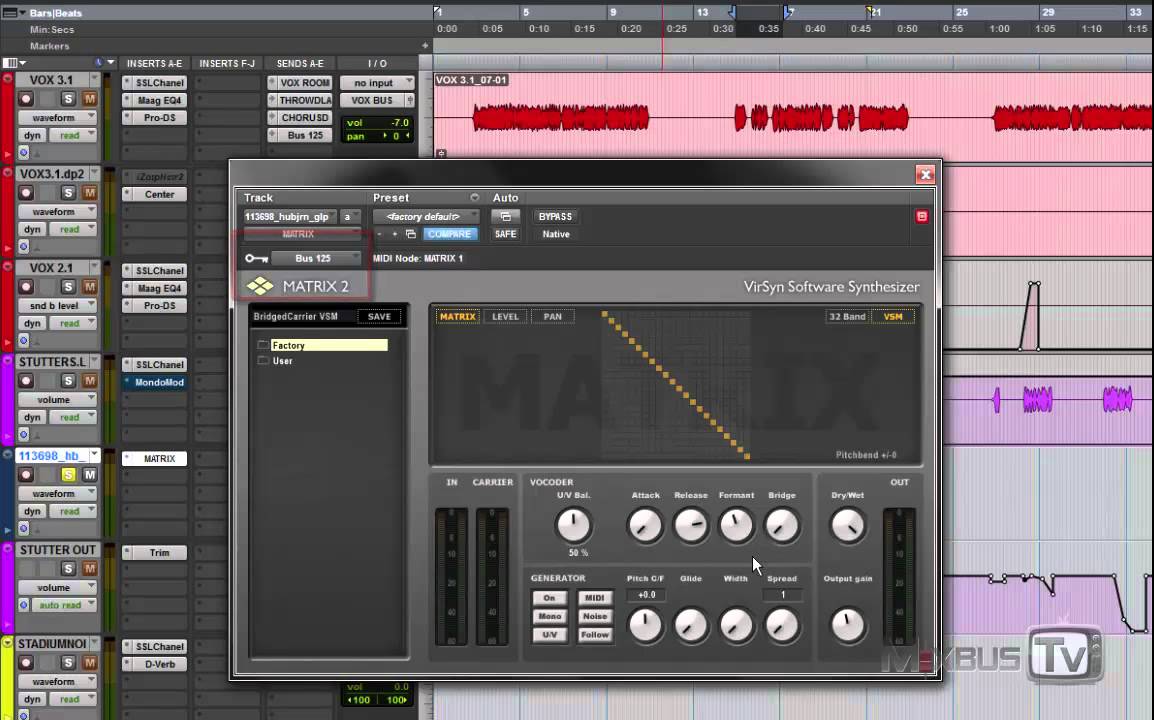Toggle the COMPARE button in the plugin header
Image resolution: width=1154 pixels, height=720 pixels.
pyautogui.click(x=450, y=234)
